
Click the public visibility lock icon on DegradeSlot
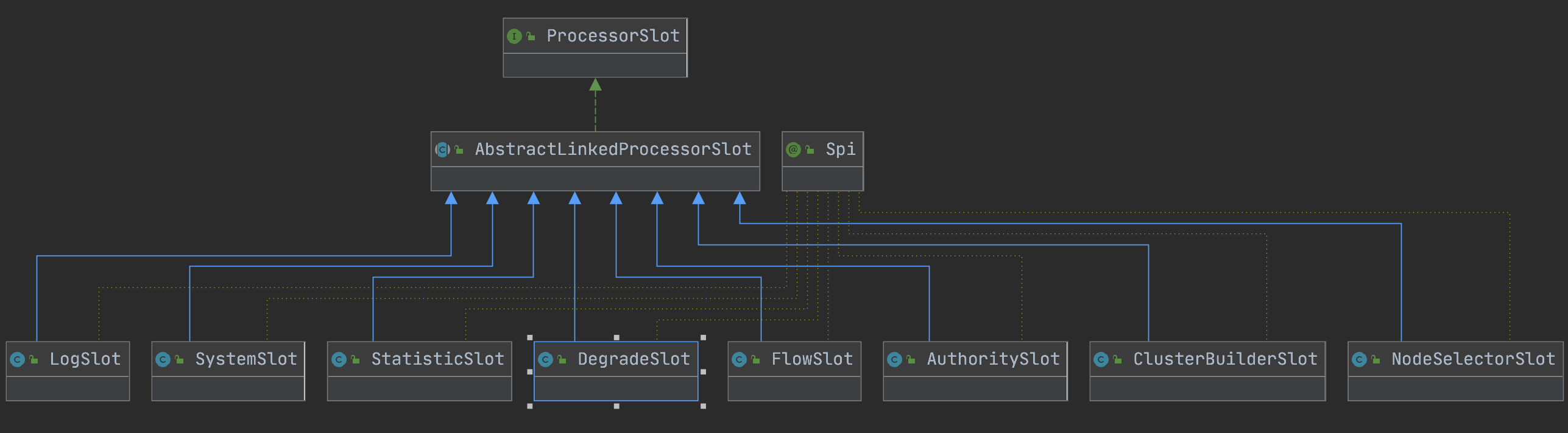pyautogui.click(x=562, y=360)
